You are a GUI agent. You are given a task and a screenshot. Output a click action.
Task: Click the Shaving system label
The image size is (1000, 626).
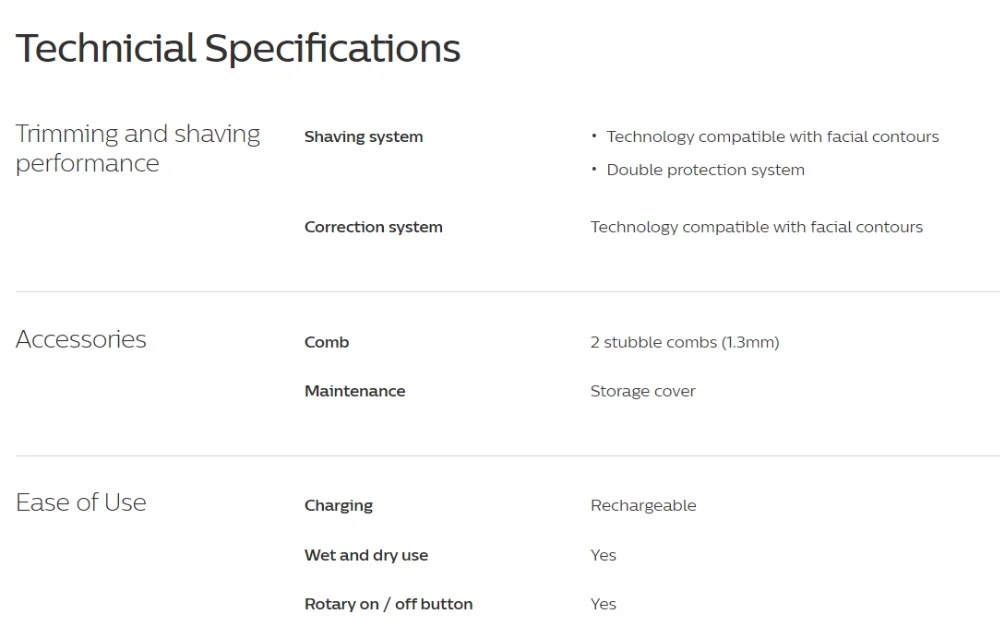(364, 136)
